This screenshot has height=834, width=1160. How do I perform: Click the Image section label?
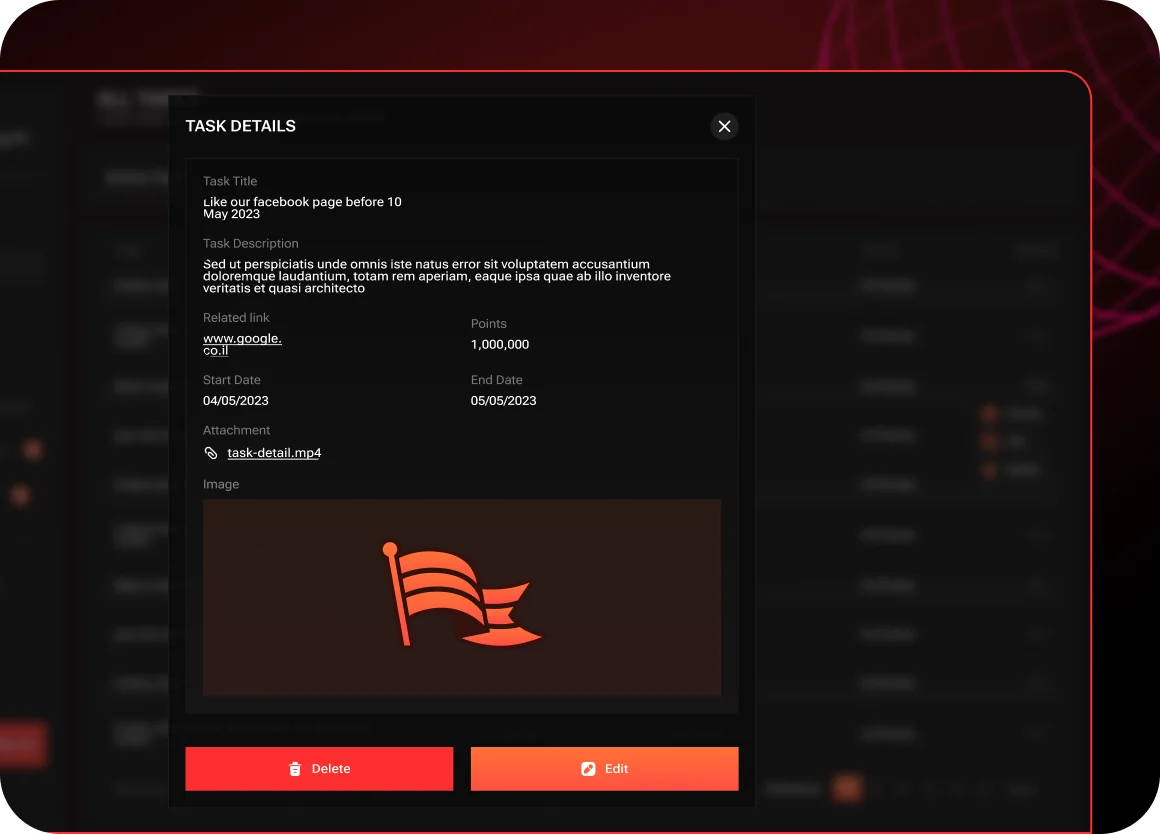click(x=221, y=484)
